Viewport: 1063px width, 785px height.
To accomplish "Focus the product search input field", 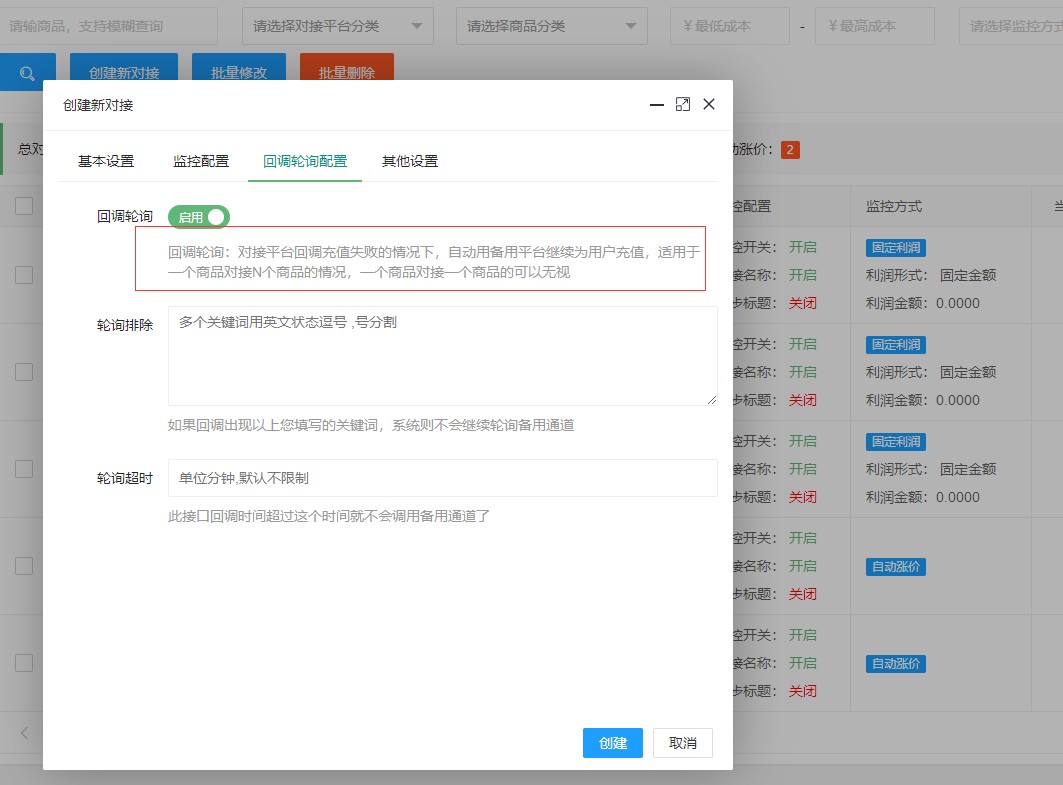I will (x=108, y=26).
